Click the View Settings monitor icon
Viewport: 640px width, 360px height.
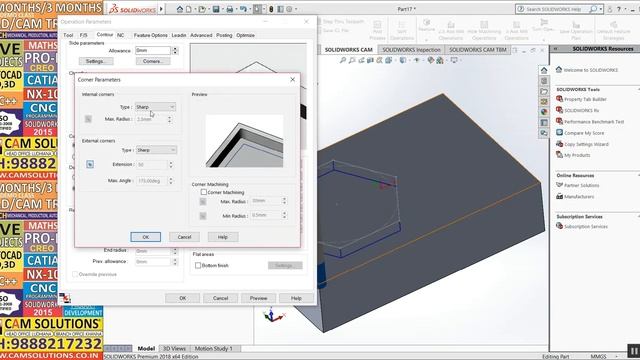454,60
